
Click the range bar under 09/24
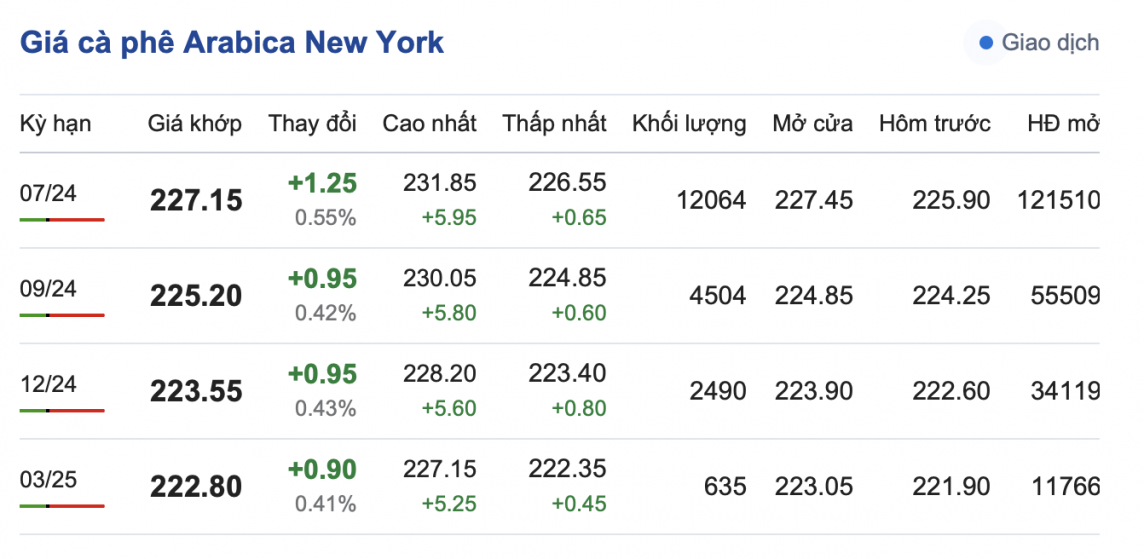click(62, 315)
